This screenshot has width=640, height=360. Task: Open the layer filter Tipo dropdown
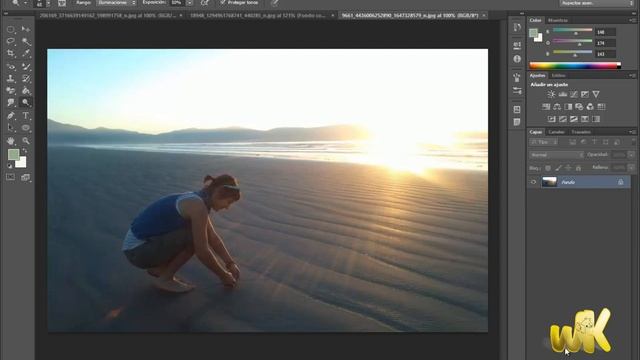(x=544, y=142)
